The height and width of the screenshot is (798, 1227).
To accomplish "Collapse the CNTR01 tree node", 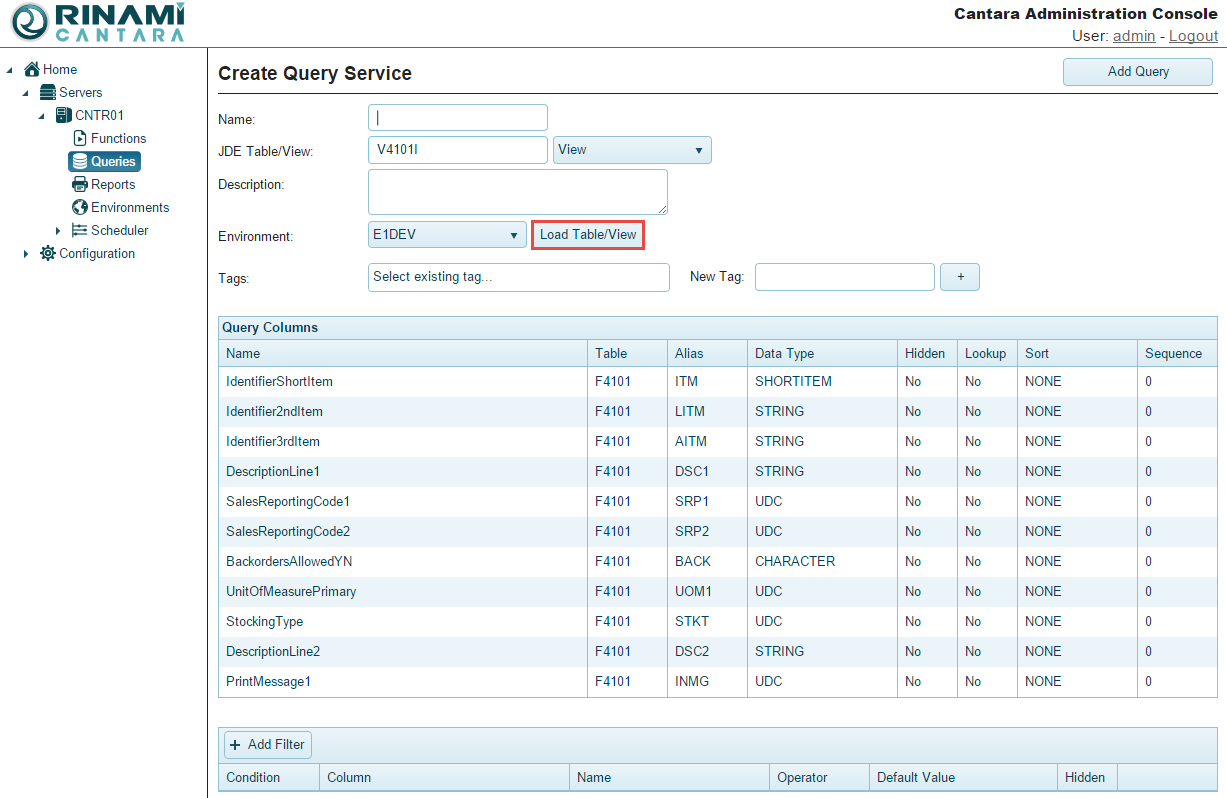I will point(42,116).
